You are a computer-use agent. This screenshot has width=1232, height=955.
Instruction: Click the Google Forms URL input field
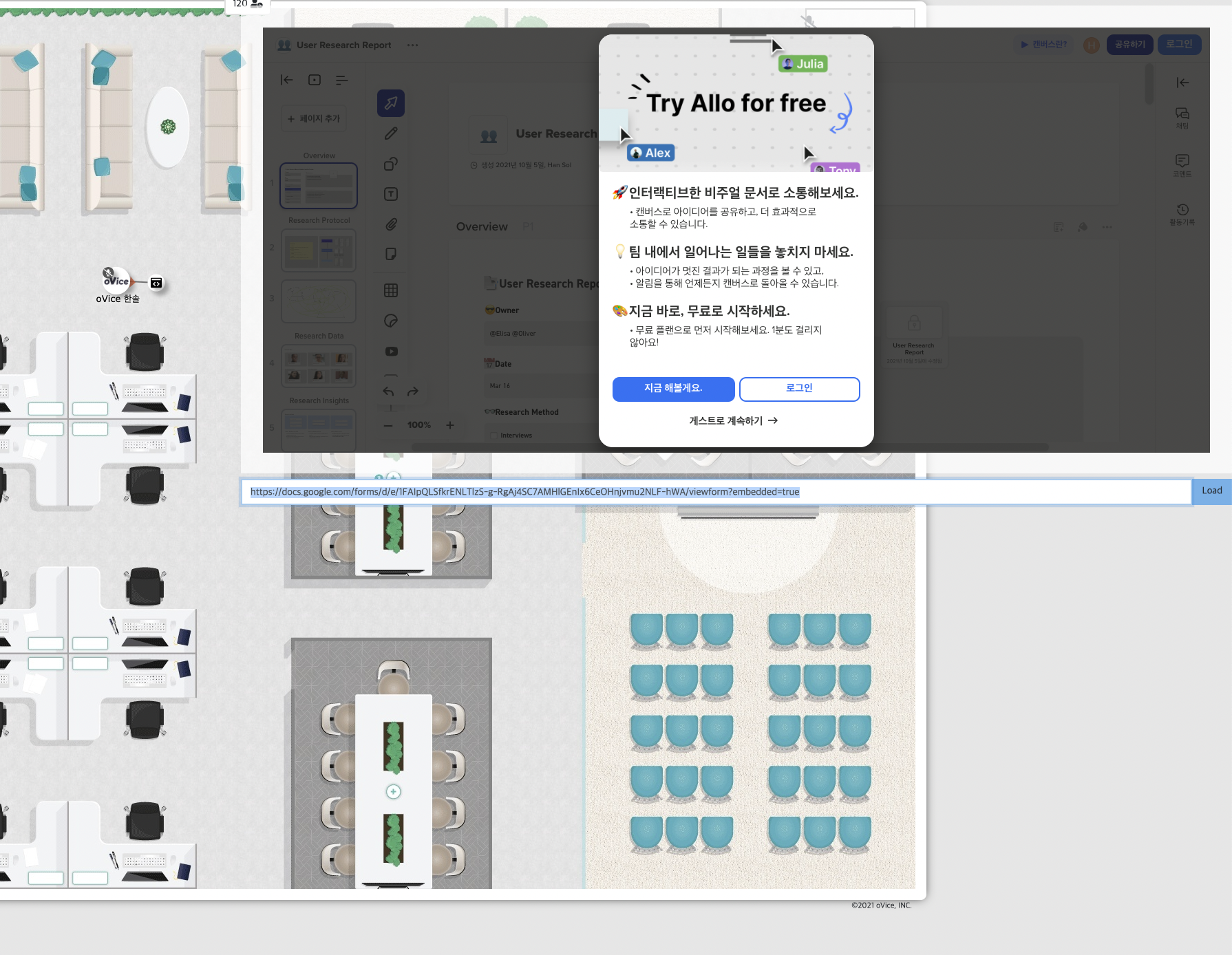(x=716, y=492)
